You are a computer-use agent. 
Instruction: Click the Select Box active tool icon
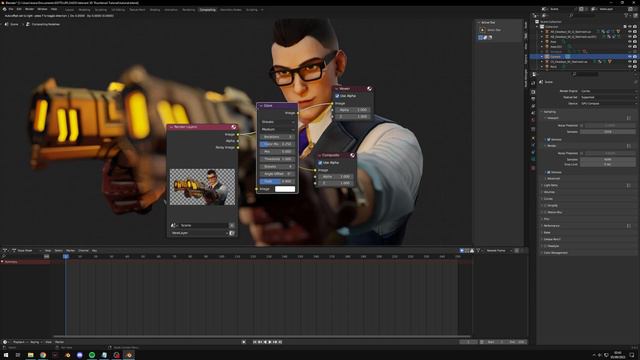pyautogui.click(x=482, y=30)
